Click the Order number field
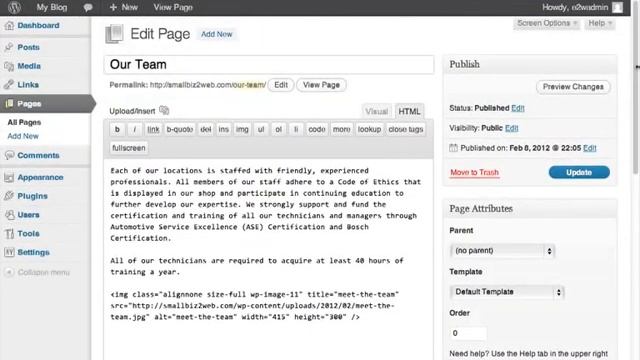 point(468,333)
